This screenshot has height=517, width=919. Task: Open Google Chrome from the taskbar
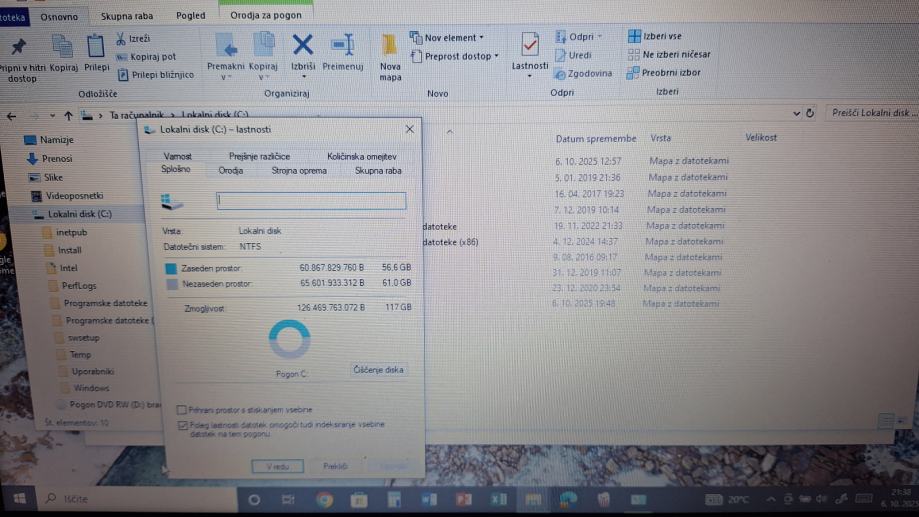[325, 498]
